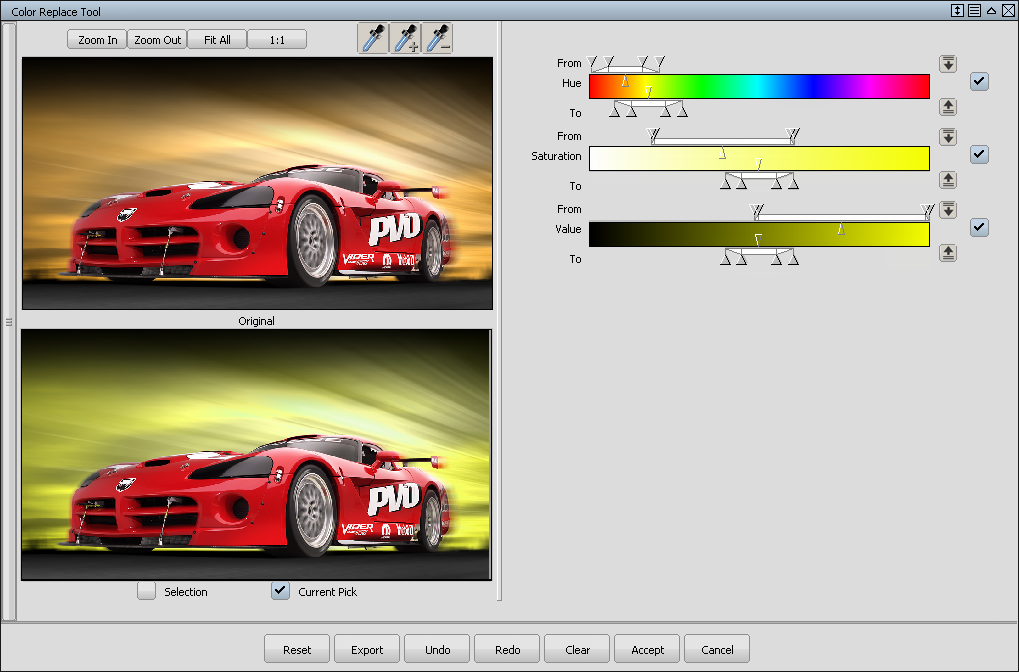Disable the Saturation checkbox
This screenshot has width=1019, height=672.
click(979, 154)
